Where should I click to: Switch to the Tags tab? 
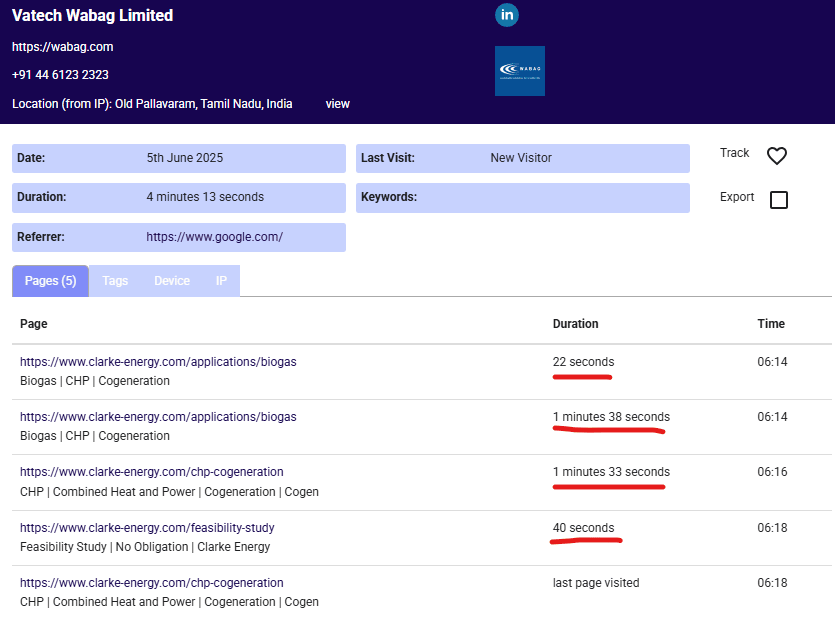click(x=115, y=281)
